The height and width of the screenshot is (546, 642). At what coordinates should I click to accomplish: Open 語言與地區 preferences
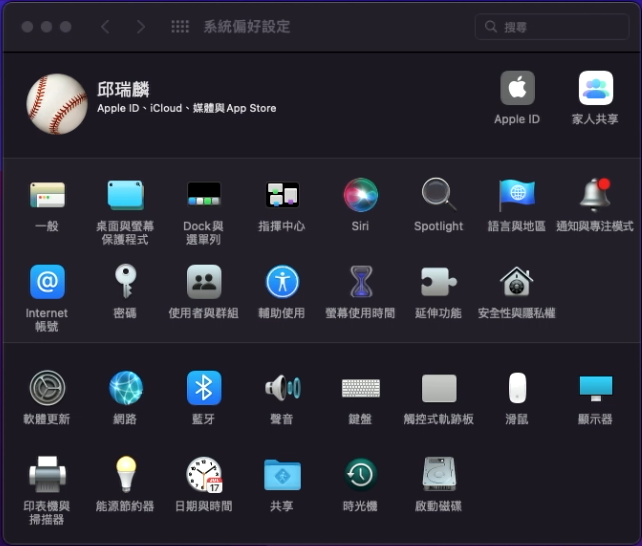click(x=517, y=195)
